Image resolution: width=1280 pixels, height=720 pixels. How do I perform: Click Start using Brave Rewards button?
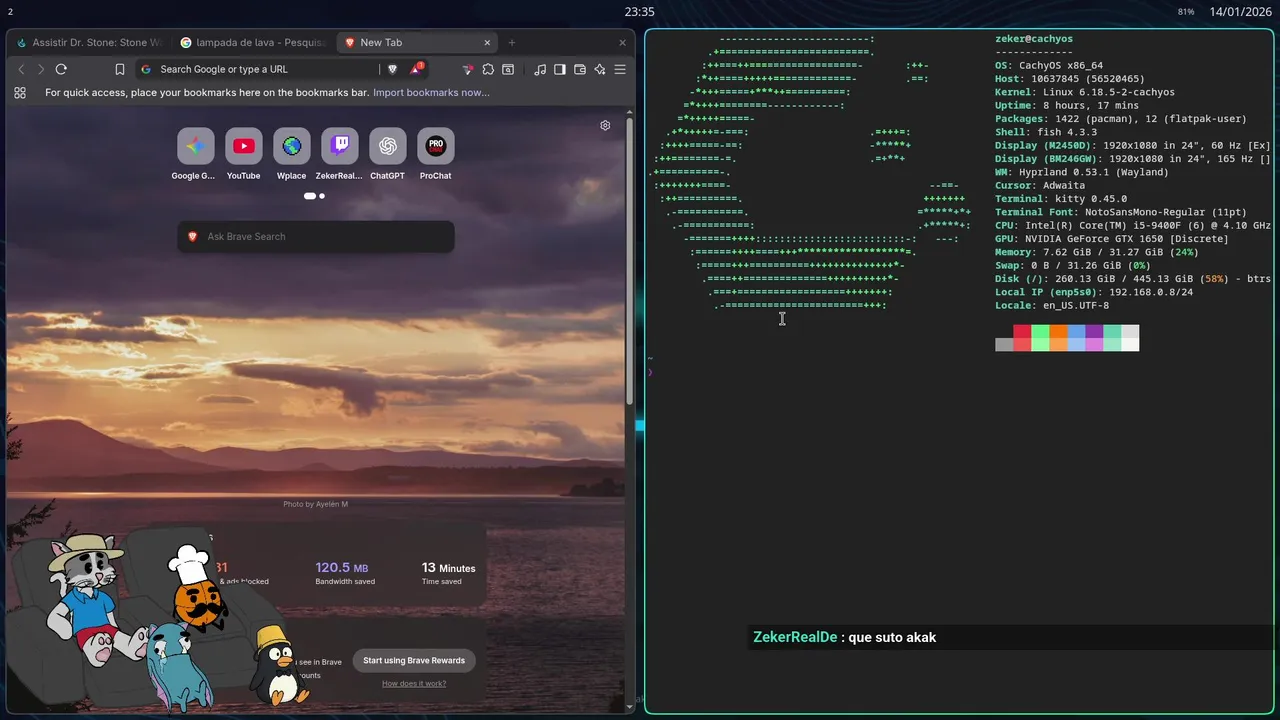tap(414, 660)
